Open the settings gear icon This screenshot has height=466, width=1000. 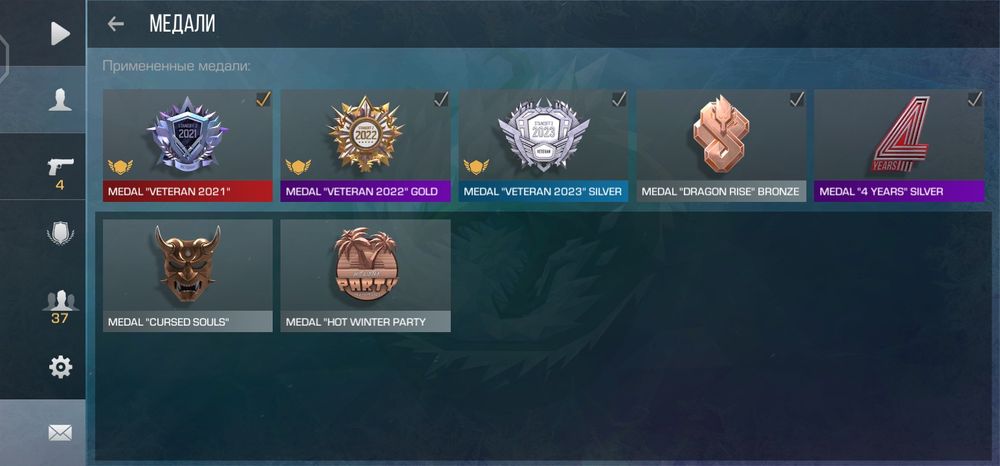coord(60,367)
